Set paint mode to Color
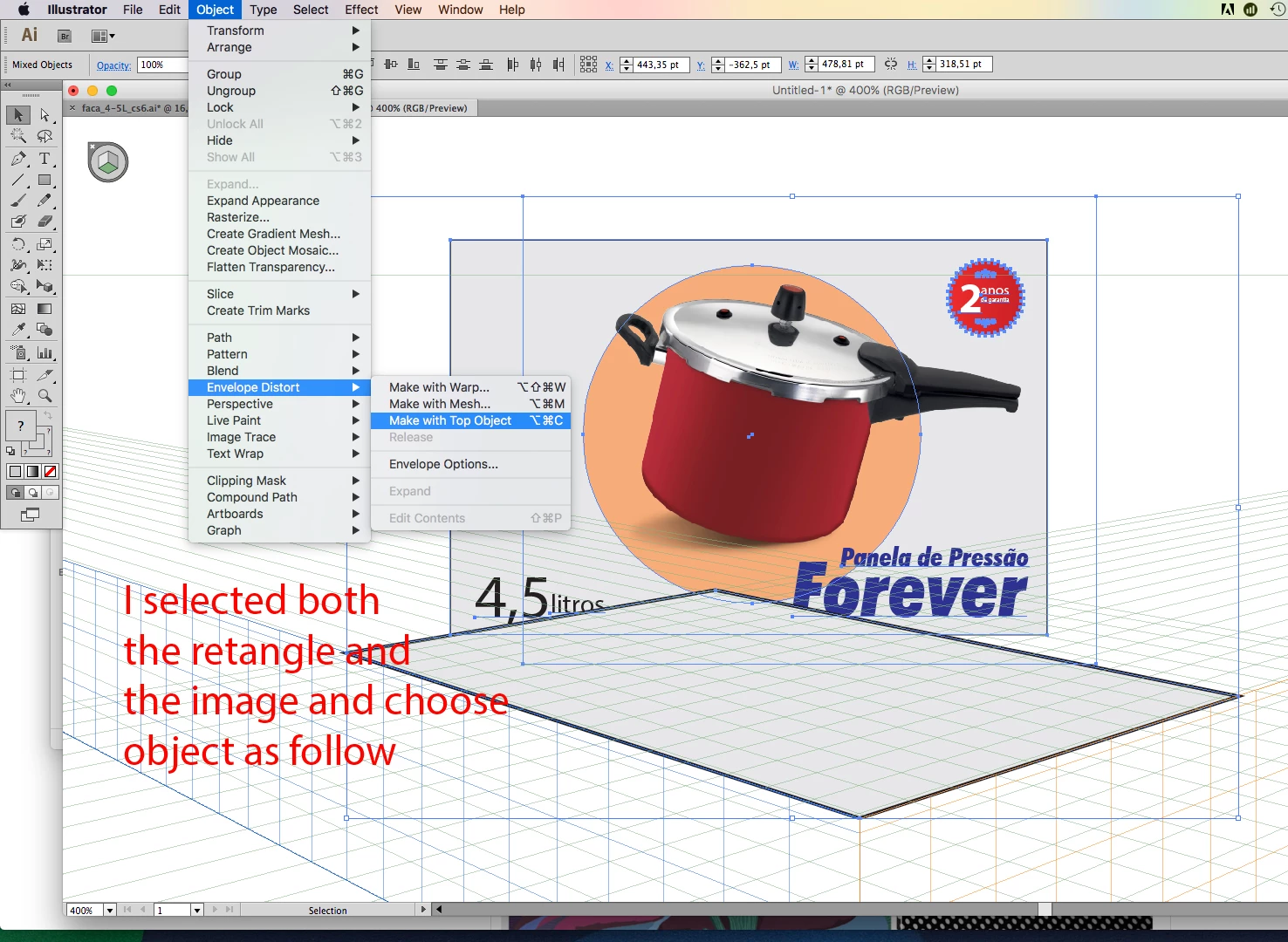 point(15,472)
